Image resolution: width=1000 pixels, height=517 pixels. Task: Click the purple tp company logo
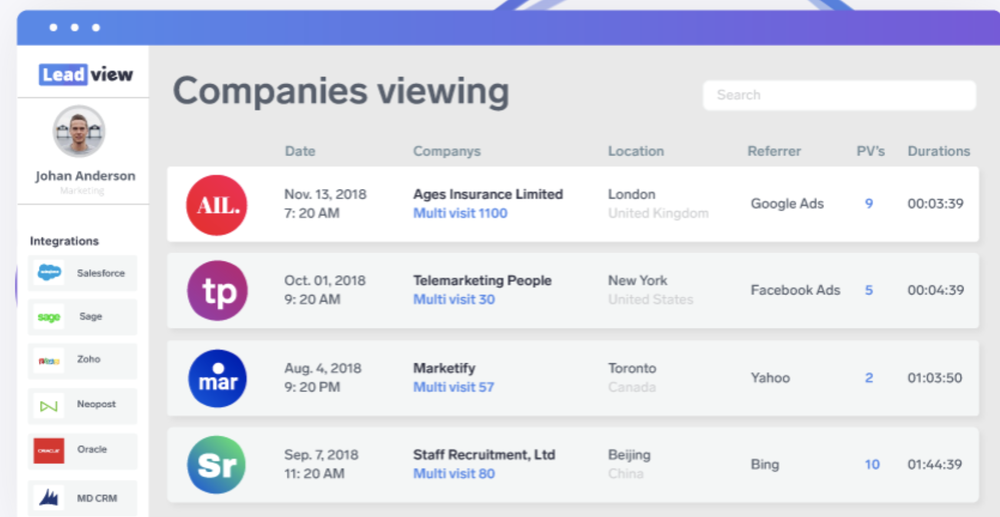tap(217, 291)
